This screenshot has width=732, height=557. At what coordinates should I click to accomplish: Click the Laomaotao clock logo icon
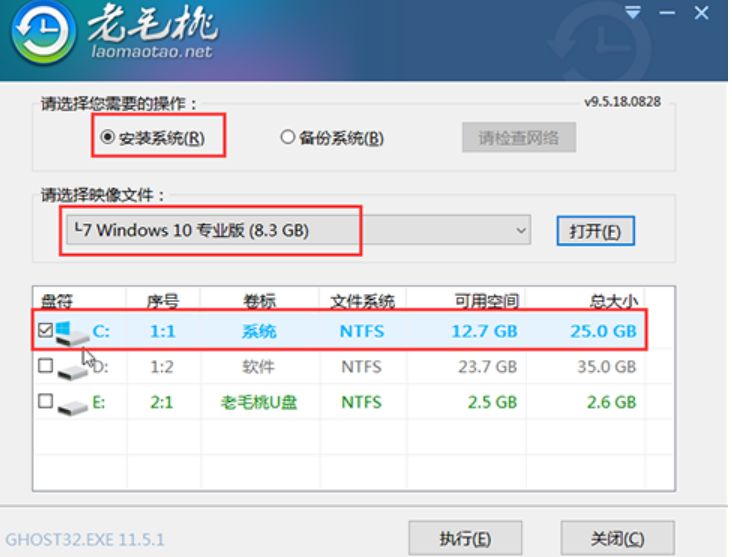pos(40,40)
